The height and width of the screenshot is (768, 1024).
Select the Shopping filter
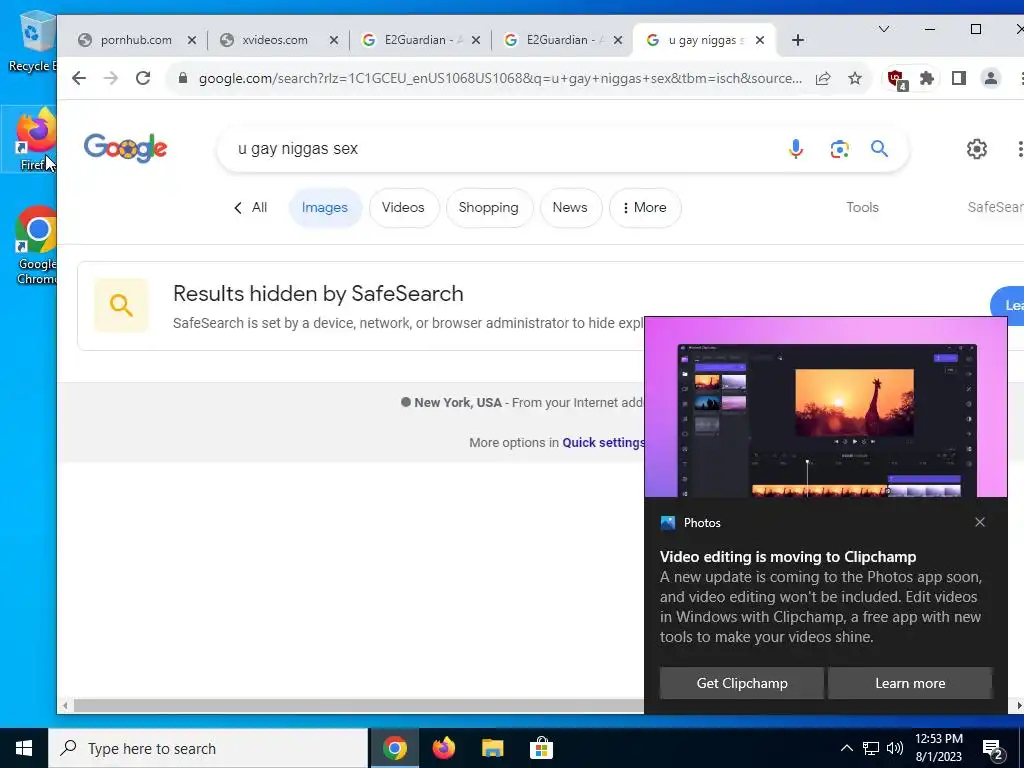[488, 208]
